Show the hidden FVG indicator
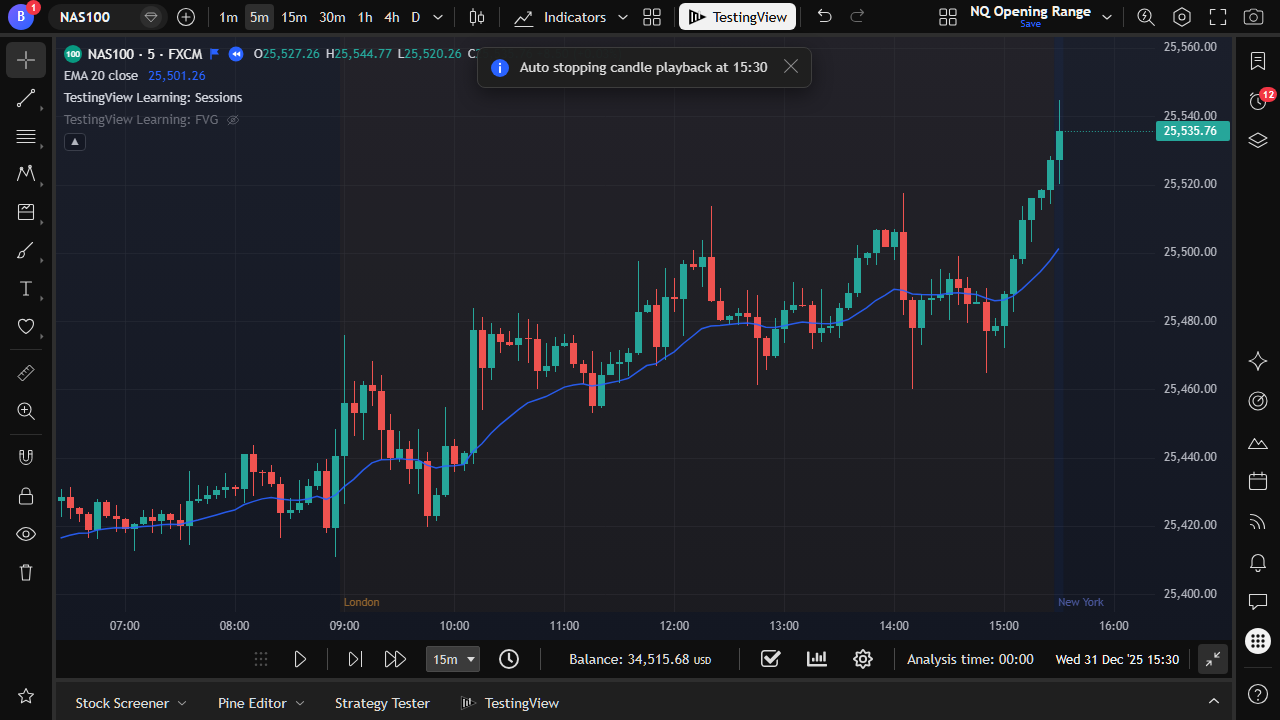This screenshot has width=1280, height=720. tap(233, 120)
